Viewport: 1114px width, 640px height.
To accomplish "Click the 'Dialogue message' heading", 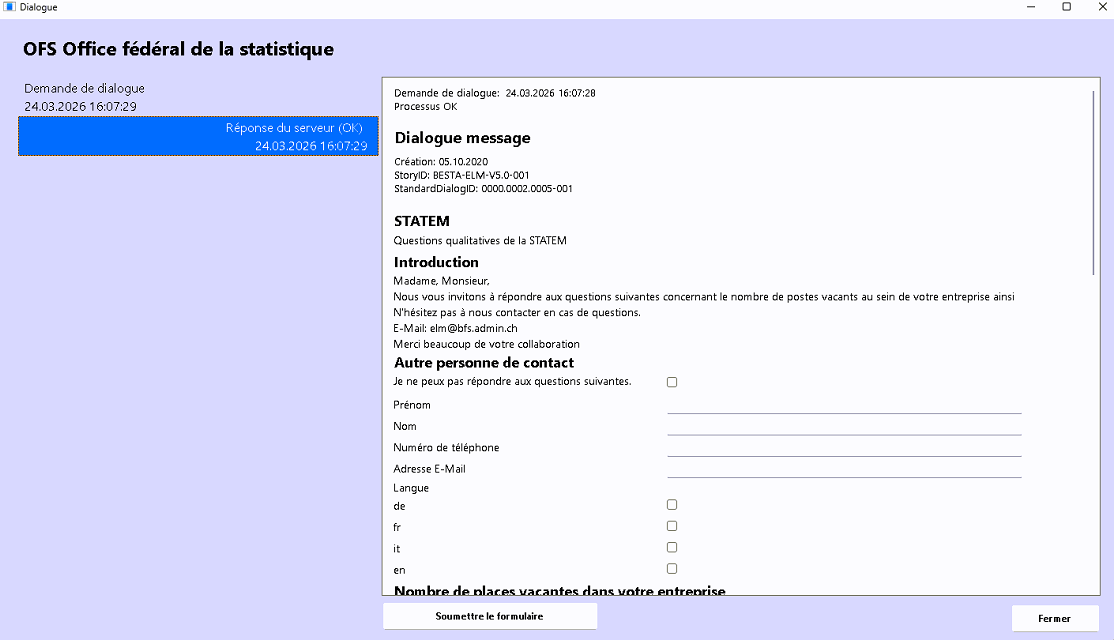I will pyautogui.click(x=463, y=138).
